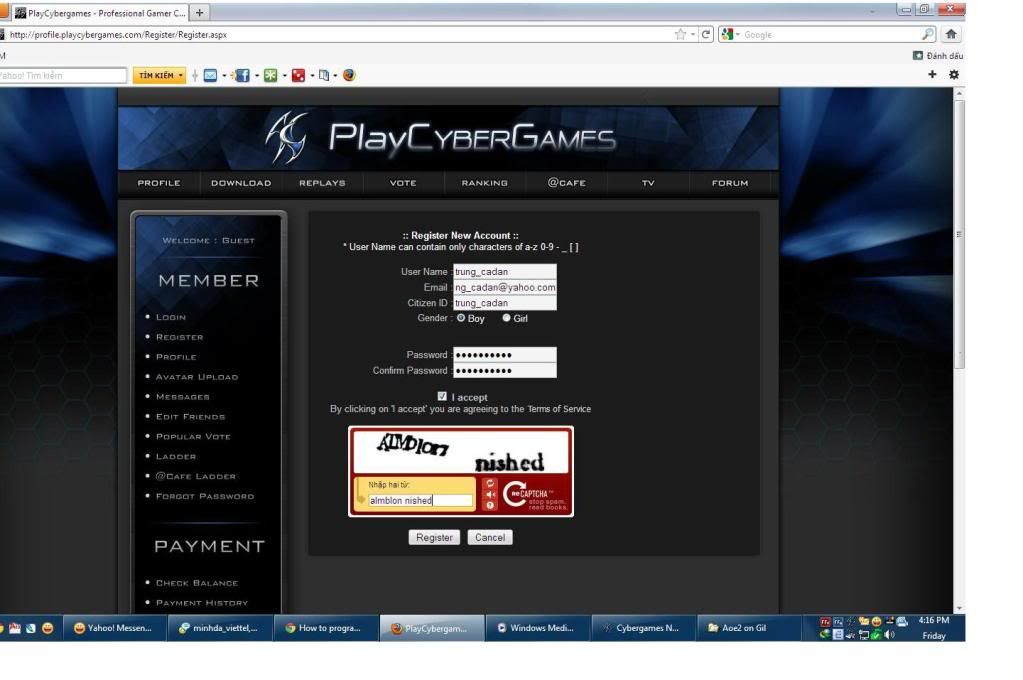Go to the Replays nav item
This screenshot has height=680, width=1023.
(x=322, y=183)
